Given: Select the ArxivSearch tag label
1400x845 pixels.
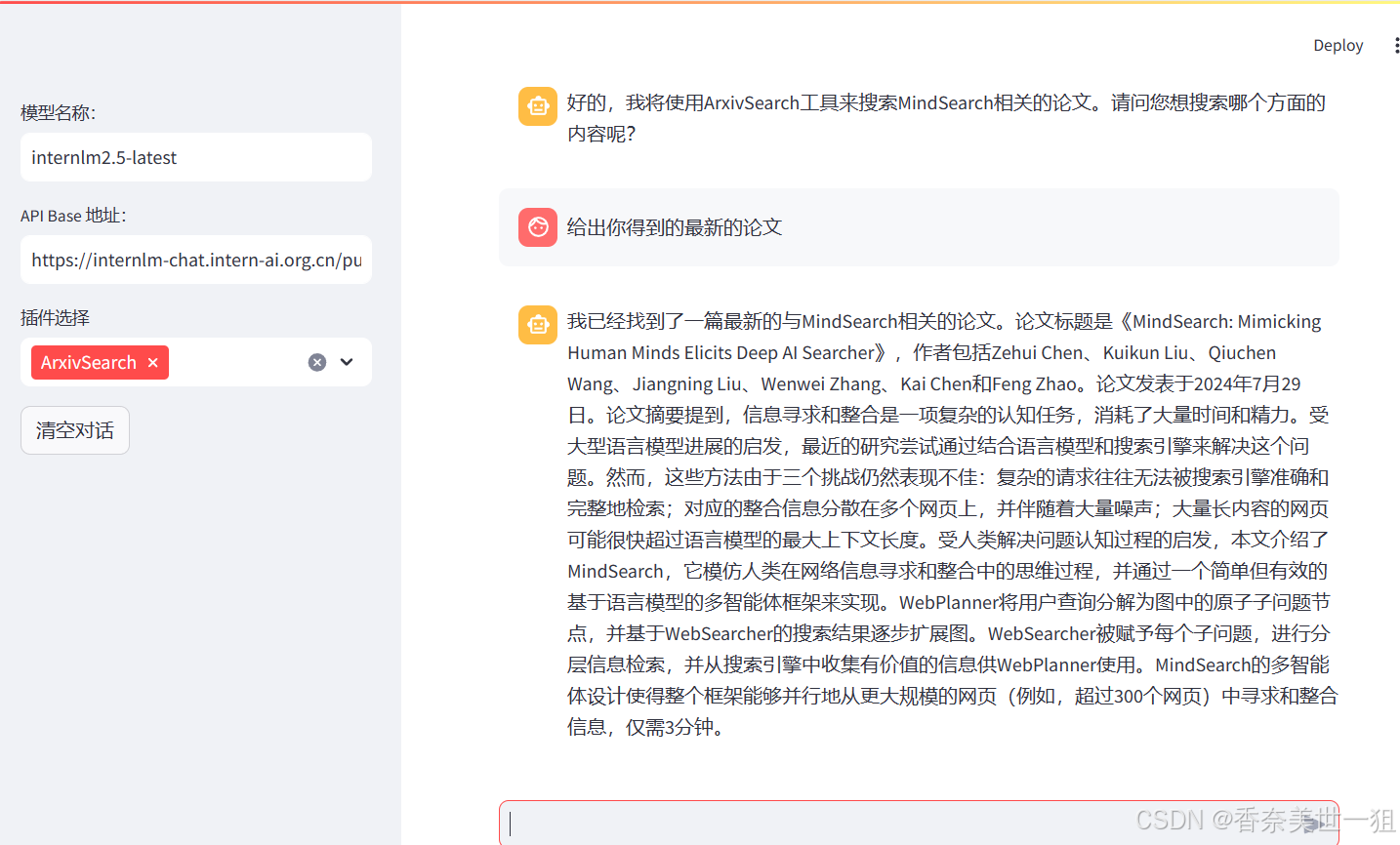Looking at the screenshot, I should [89, 363].
